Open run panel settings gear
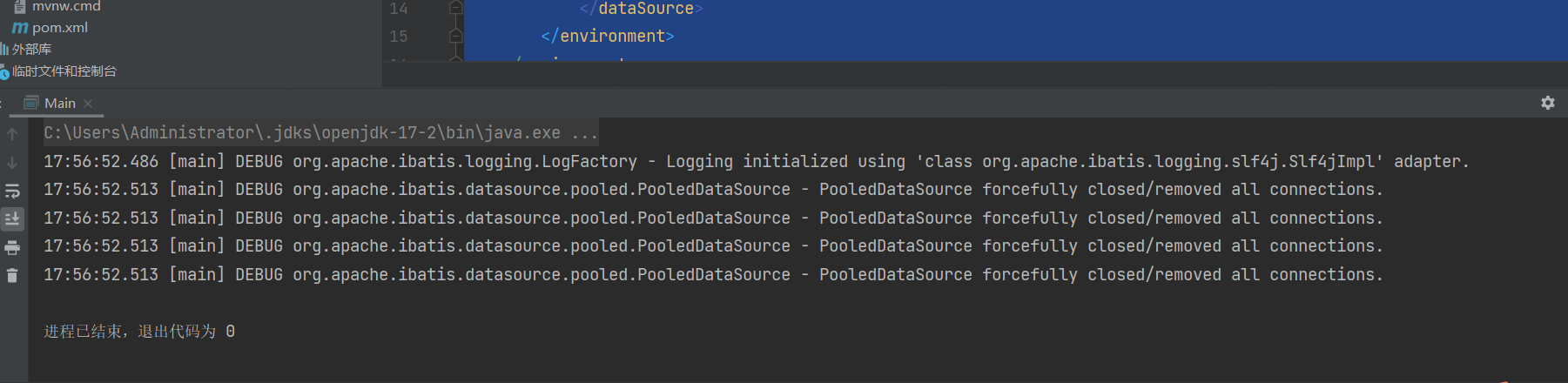Screen dimensions: 1568x383 point(1547,103)
